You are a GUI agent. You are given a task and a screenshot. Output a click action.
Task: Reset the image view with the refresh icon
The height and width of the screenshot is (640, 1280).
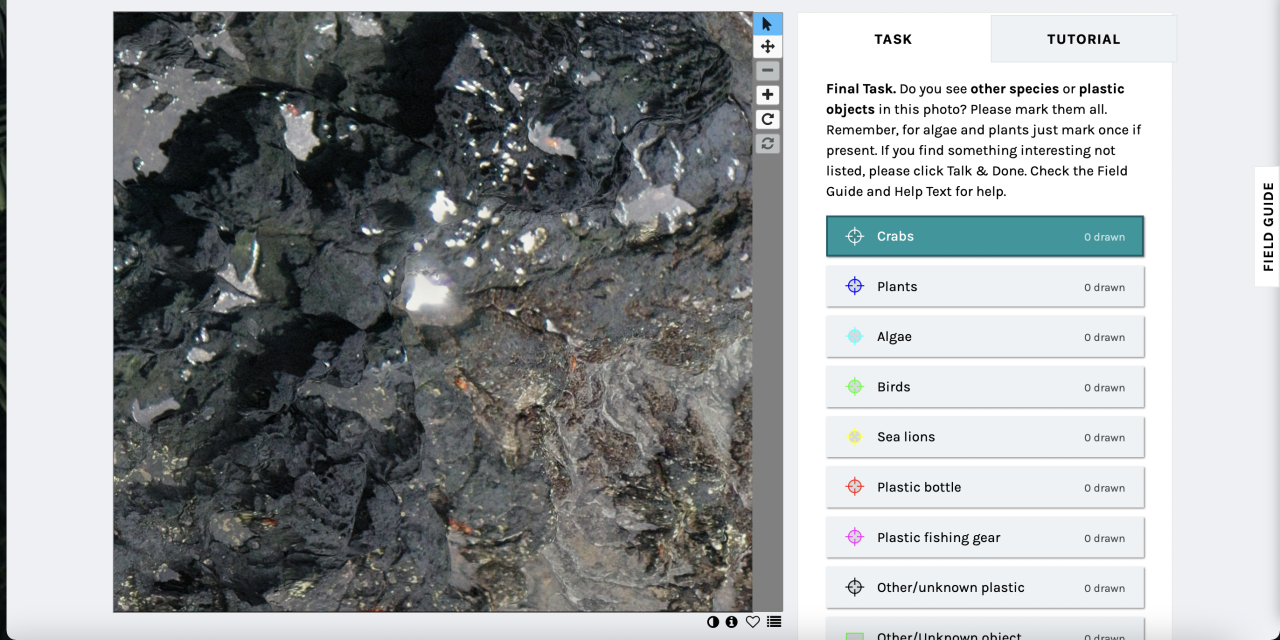[x=767, y=144]
